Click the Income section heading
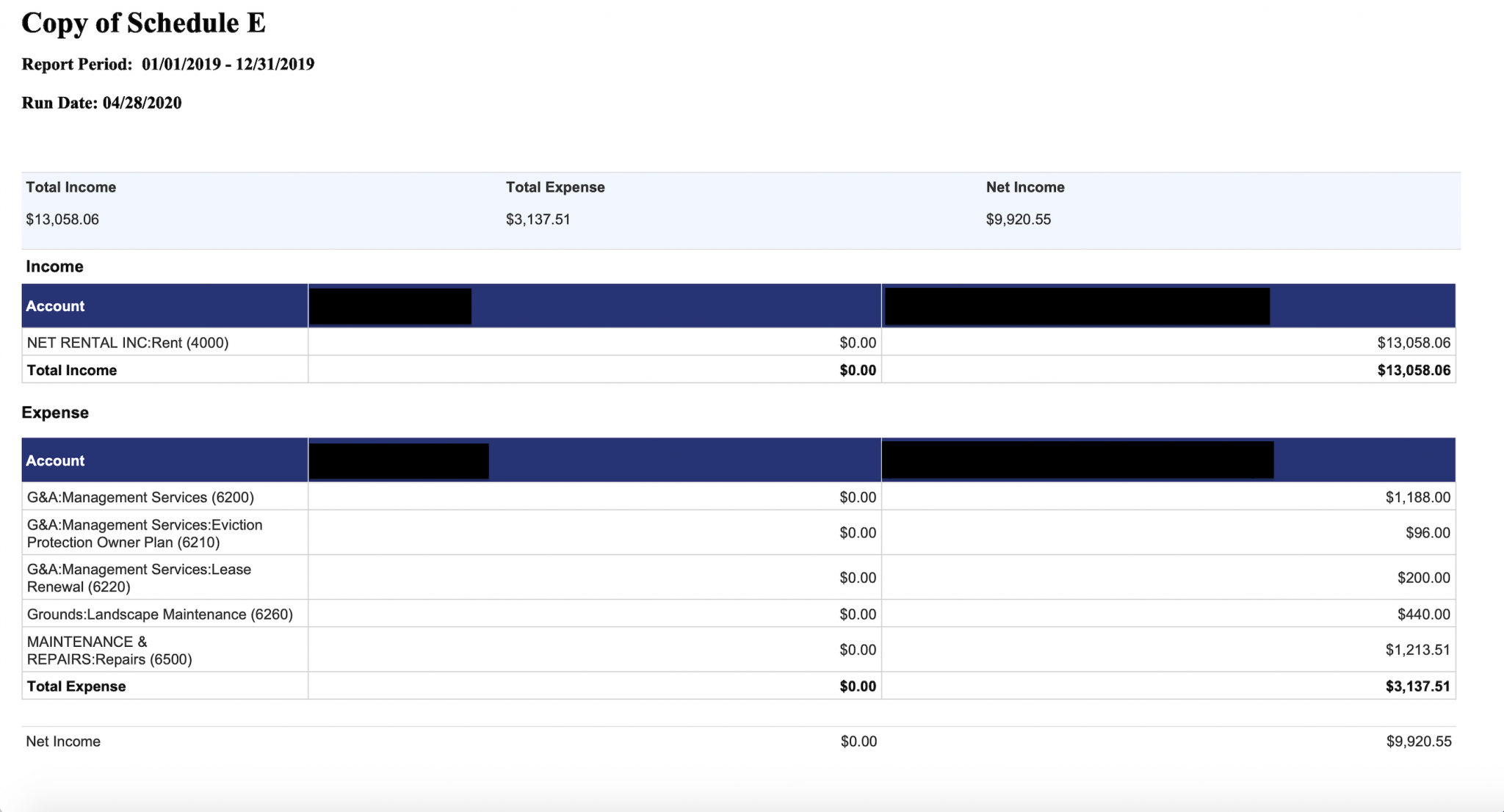The width and height of the screenshot is (1504, 812). point(54,267)
